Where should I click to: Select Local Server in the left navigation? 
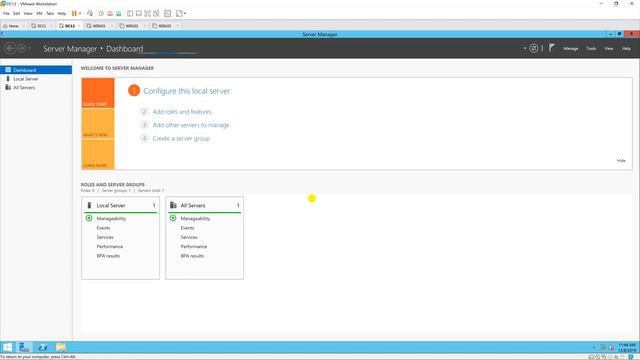36,79
